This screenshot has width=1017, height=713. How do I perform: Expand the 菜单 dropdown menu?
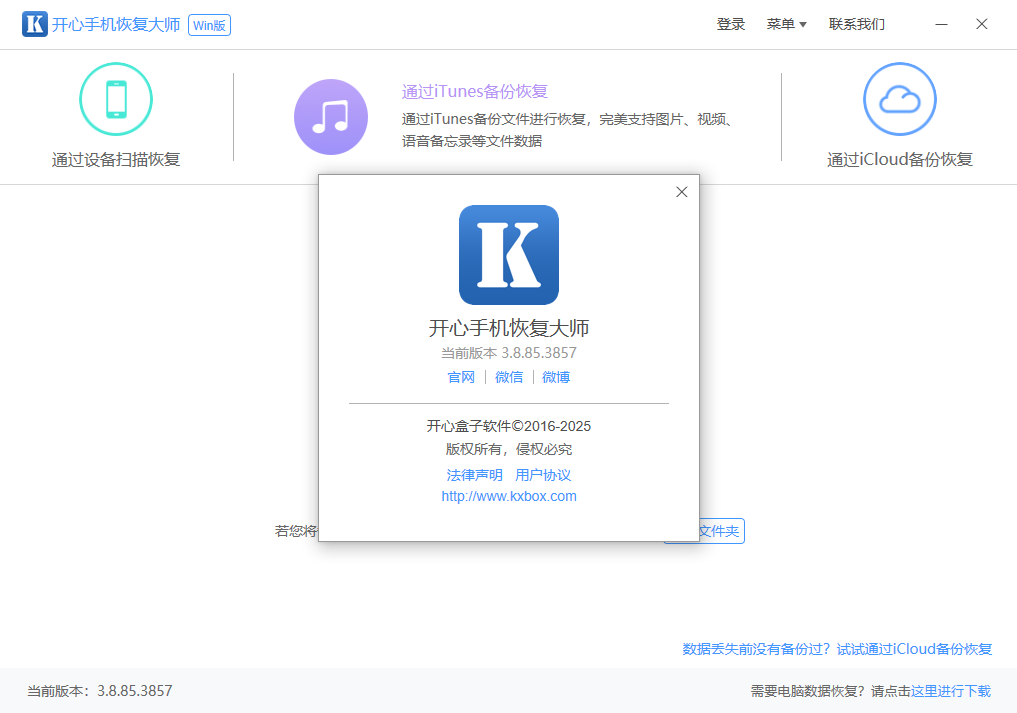[x=786, y=25]
